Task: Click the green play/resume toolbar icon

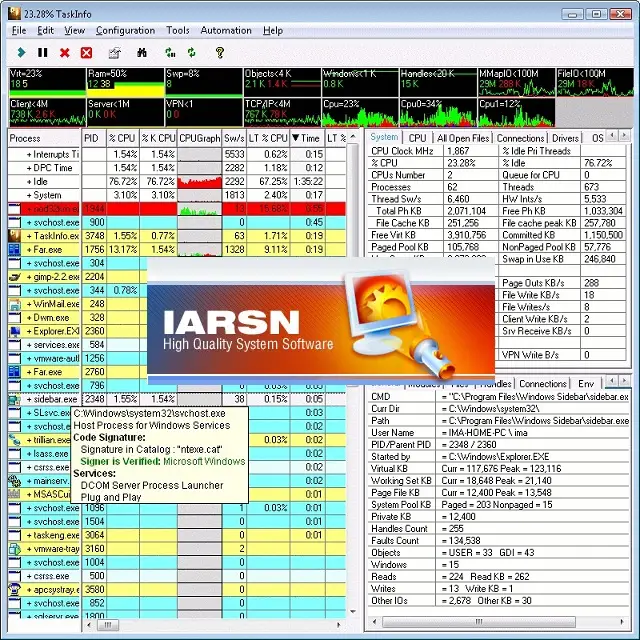Action: (x=21, y=52)
